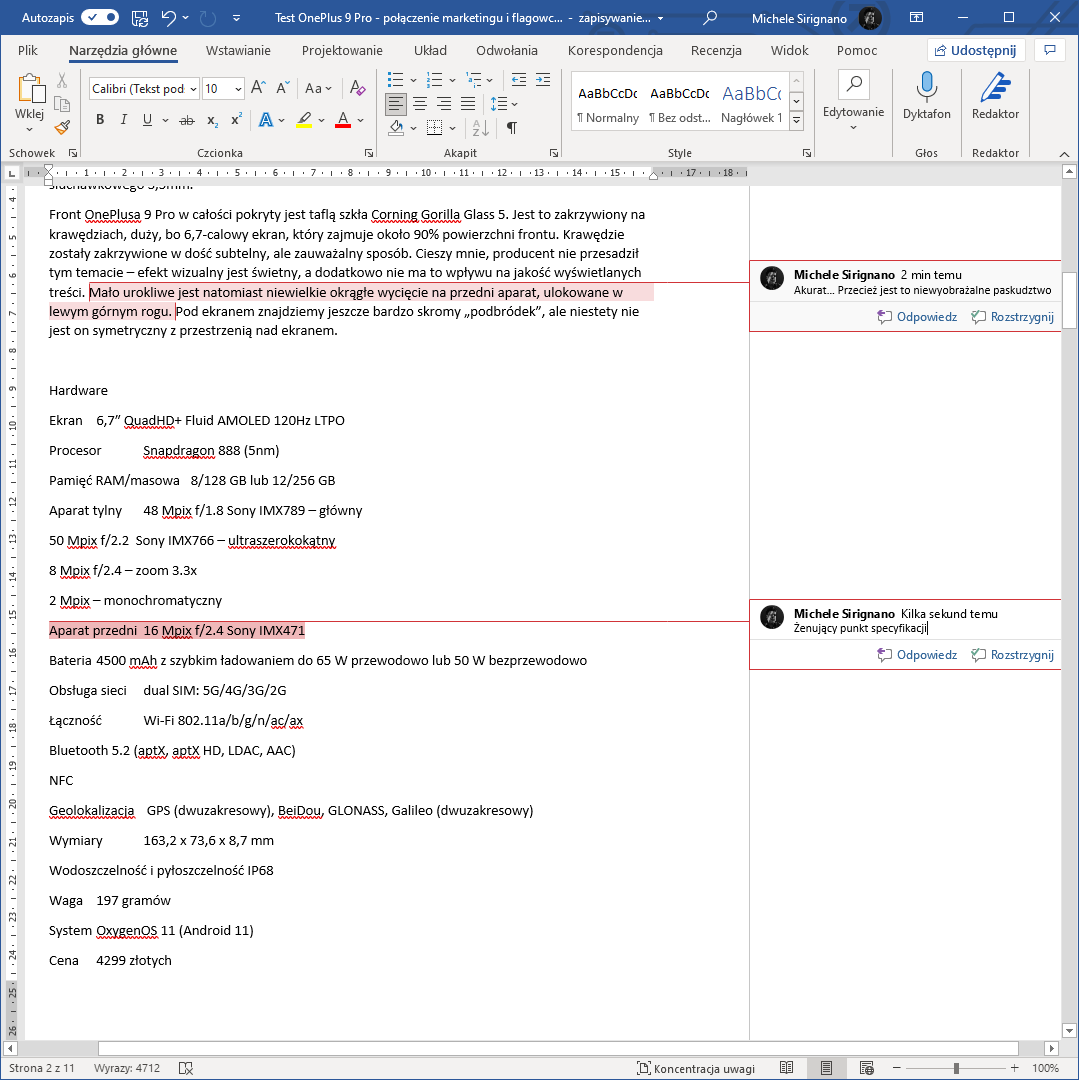The image size is (1079, 1080).
Task: Reply to the 'Żenujący punkt' comment
Action: pos(917,655)
